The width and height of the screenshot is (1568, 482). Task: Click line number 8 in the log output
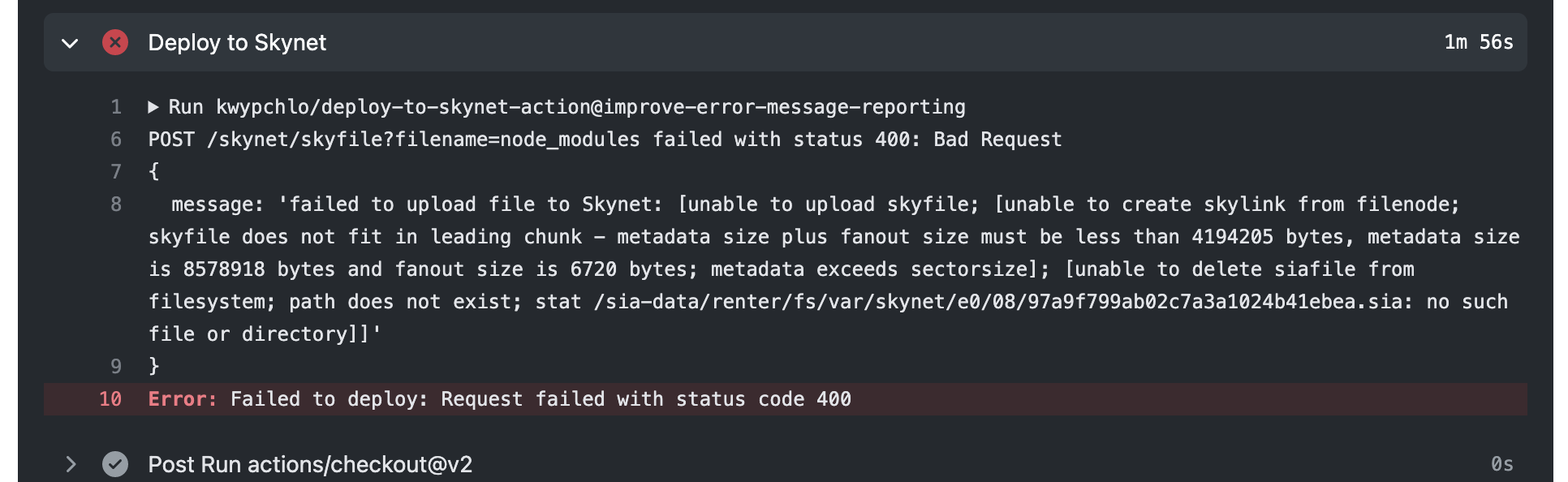116,204
